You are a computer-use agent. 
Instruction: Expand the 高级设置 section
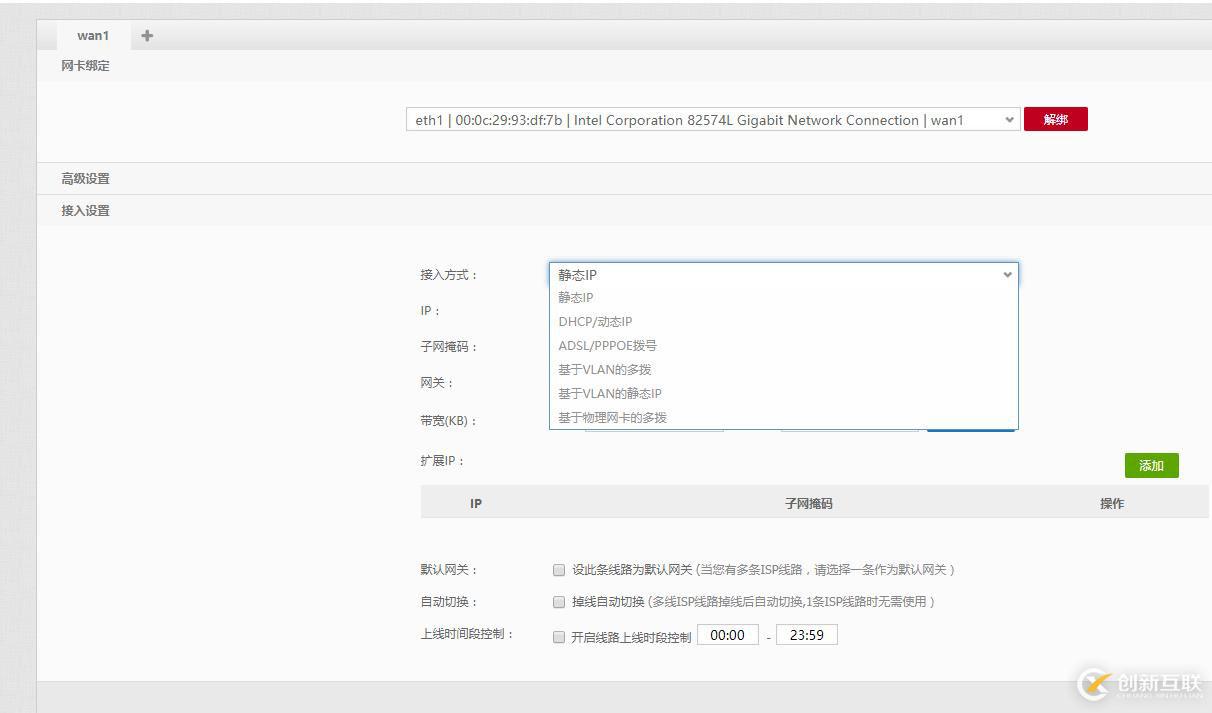83,178
